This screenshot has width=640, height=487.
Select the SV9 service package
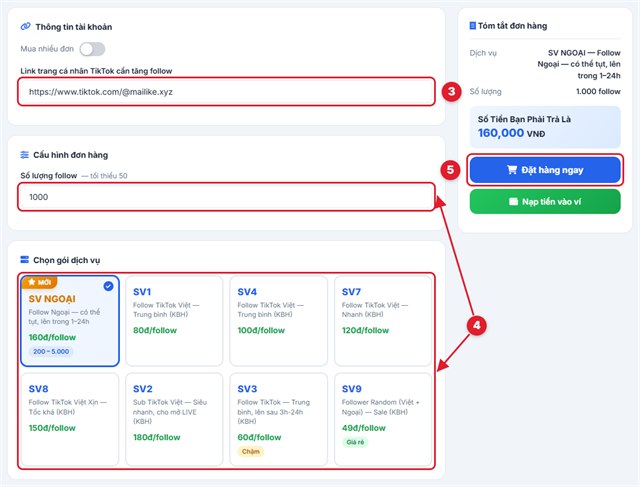point(383,419)
